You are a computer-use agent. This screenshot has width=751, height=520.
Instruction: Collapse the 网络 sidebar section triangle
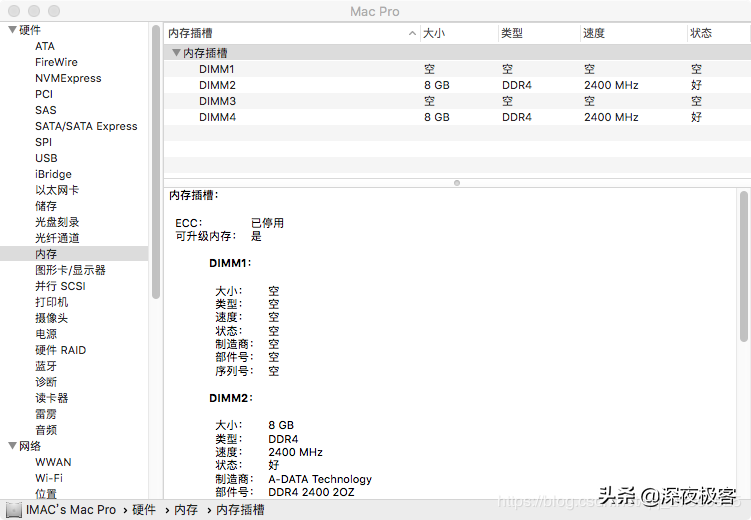point(12,446)
